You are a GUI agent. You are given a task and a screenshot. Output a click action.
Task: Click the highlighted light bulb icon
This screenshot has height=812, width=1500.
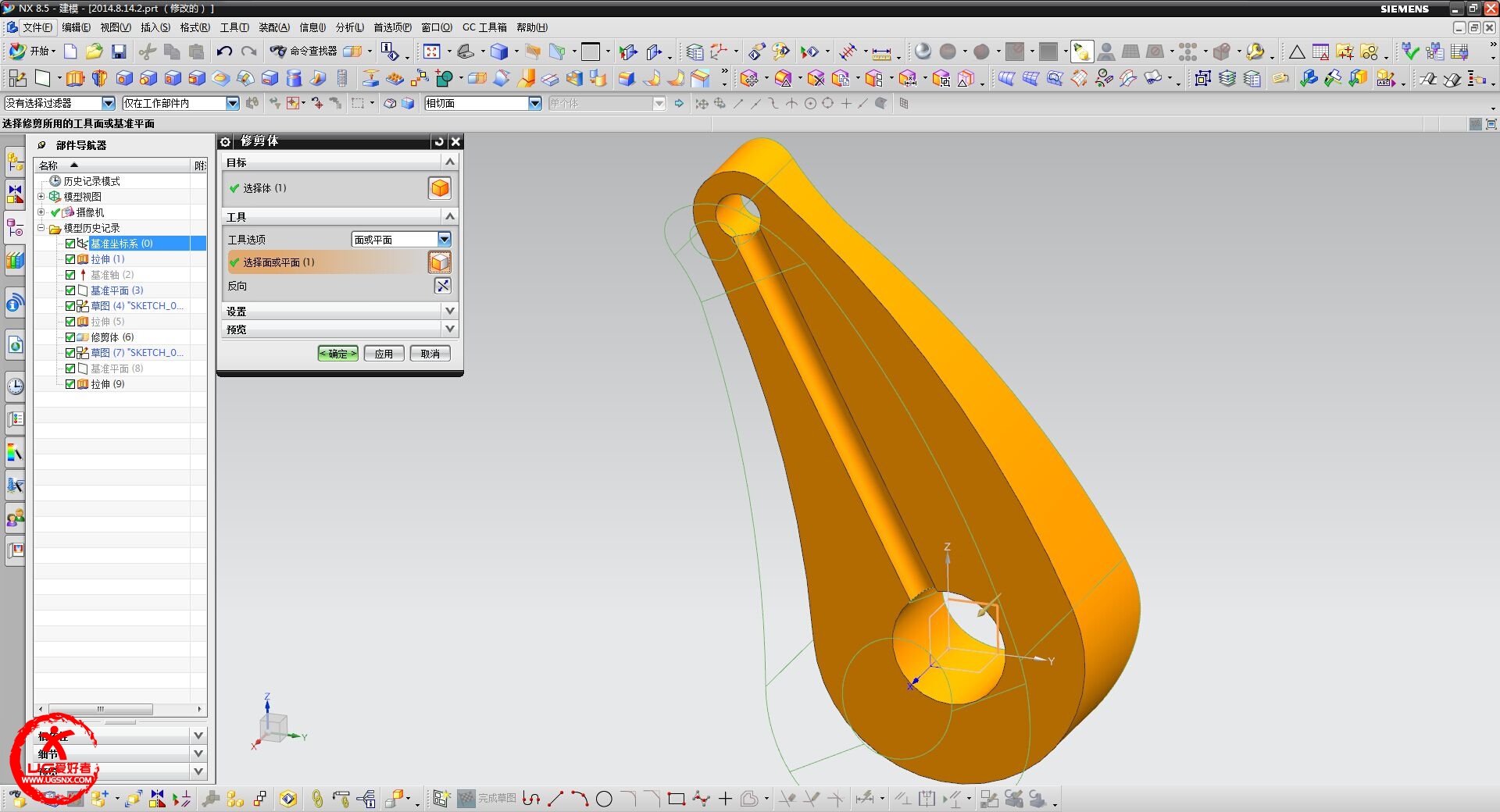point(1081,52)
